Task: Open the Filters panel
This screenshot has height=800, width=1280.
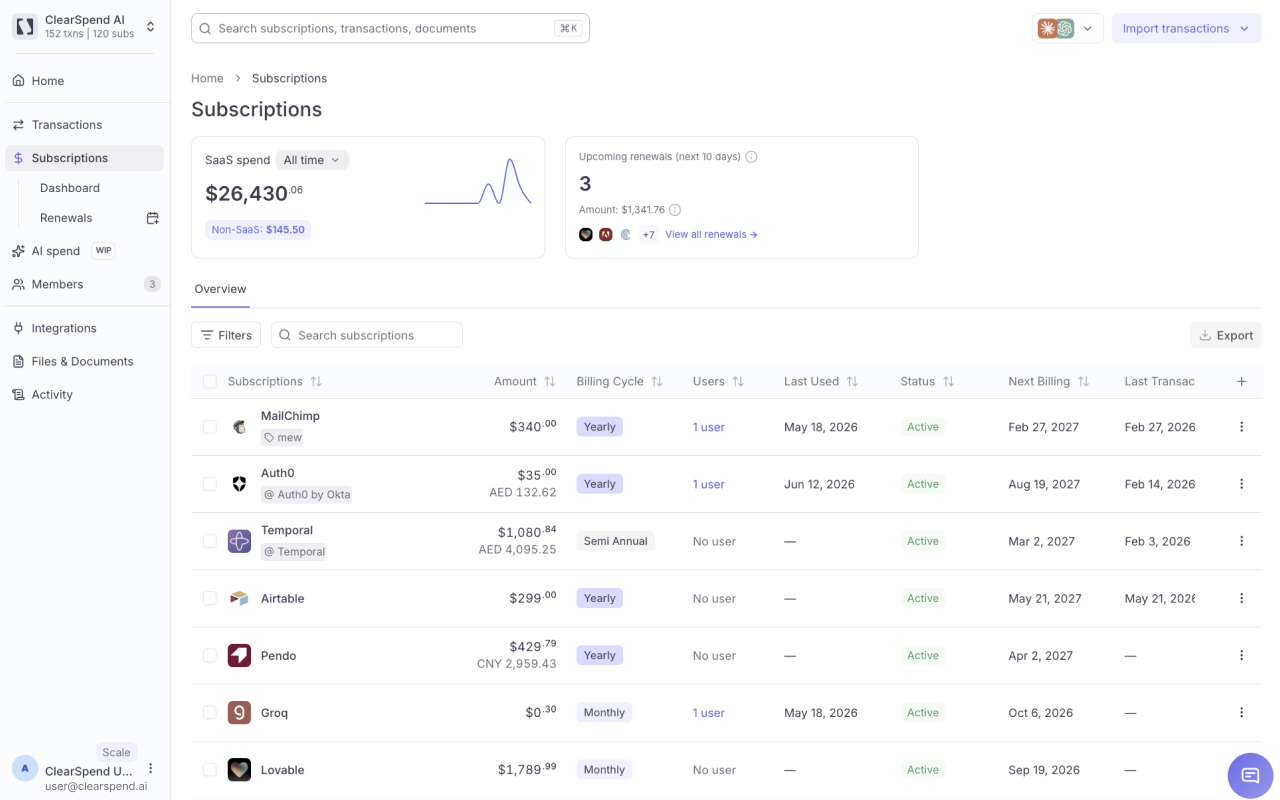Action: pyautogui.click(x=226, y=335)
